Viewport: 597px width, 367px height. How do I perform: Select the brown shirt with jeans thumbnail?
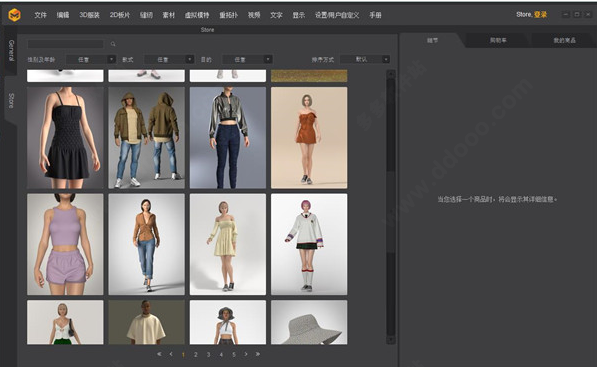147,244
